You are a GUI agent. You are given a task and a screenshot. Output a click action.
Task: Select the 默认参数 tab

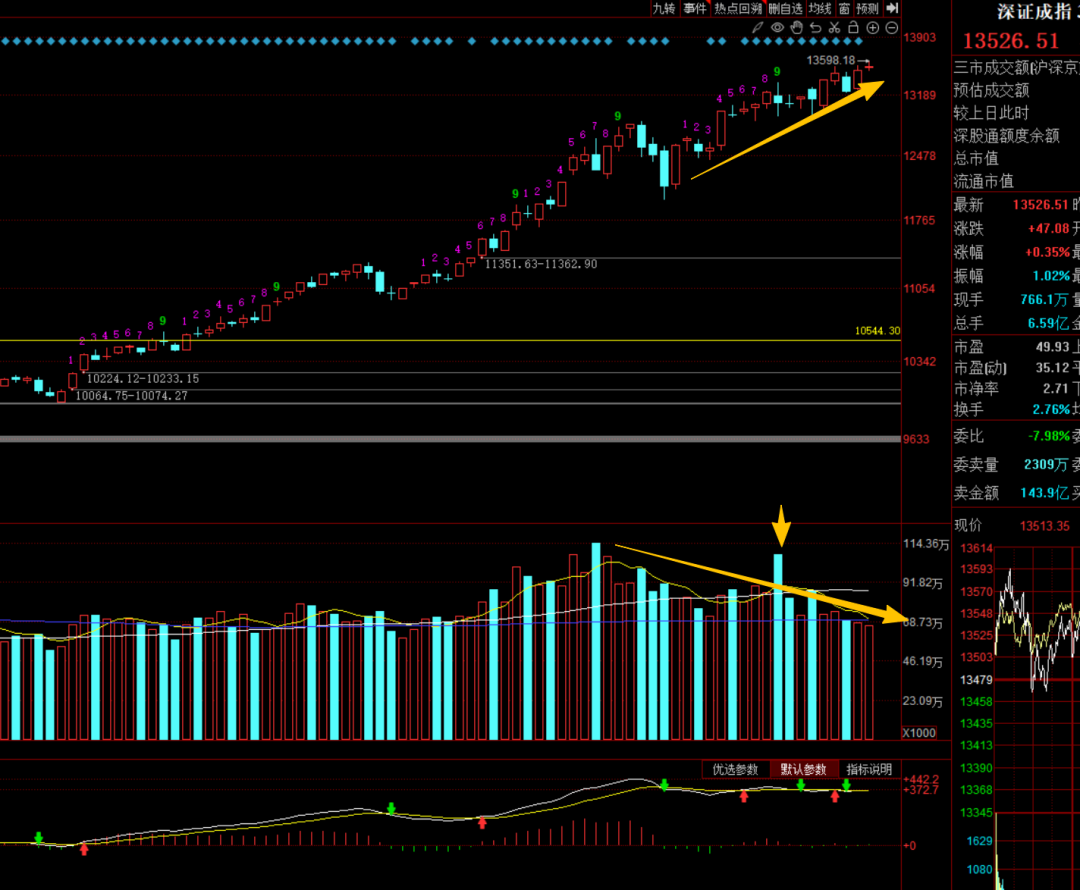click(804, 769)
